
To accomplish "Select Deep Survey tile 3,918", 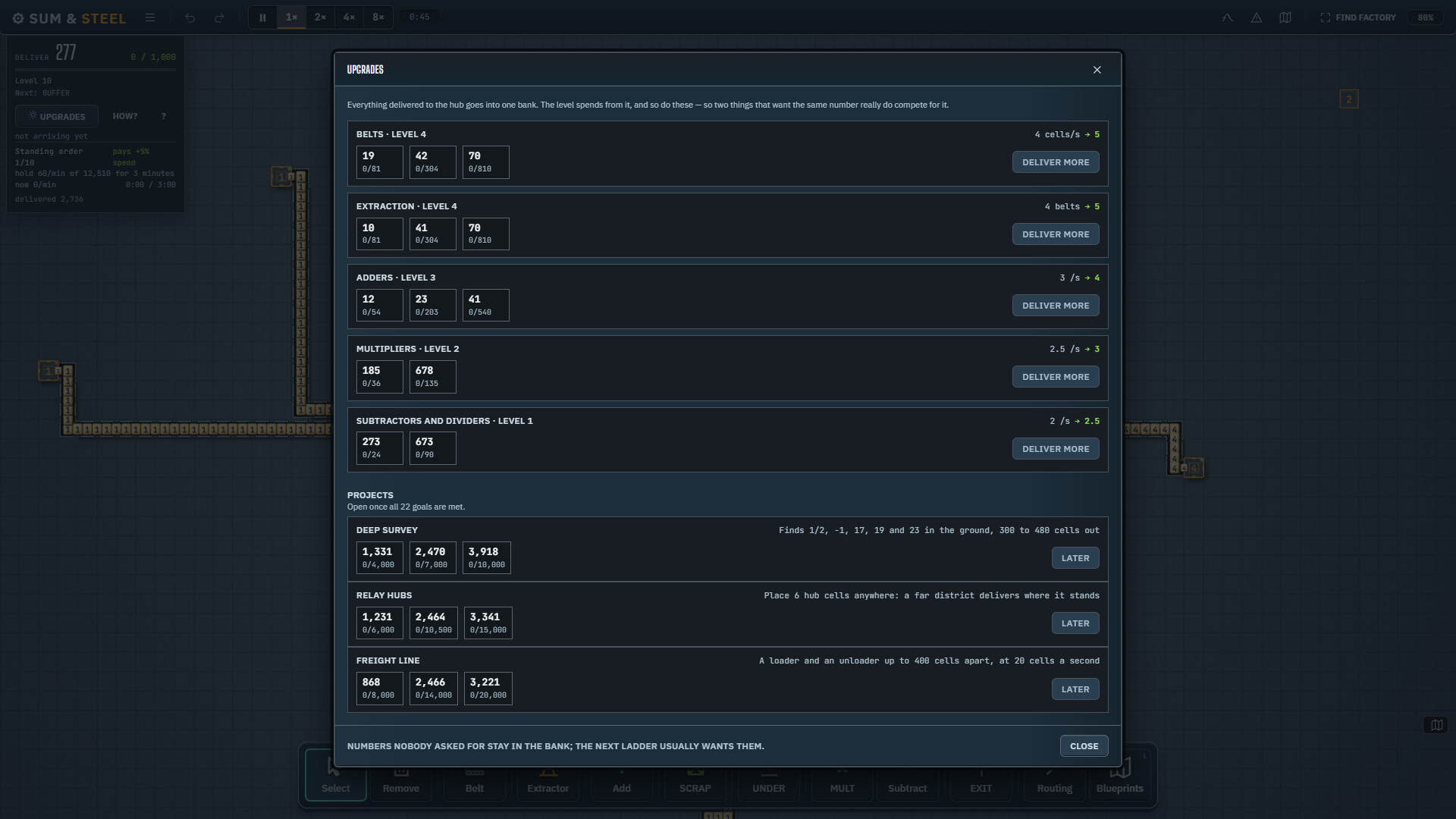I will tap(487, 558).
